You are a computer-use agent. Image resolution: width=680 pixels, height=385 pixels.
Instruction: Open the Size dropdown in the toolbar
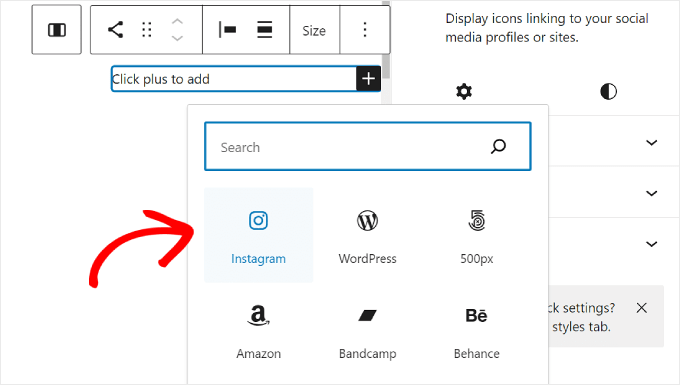click(x=314, y=31)
